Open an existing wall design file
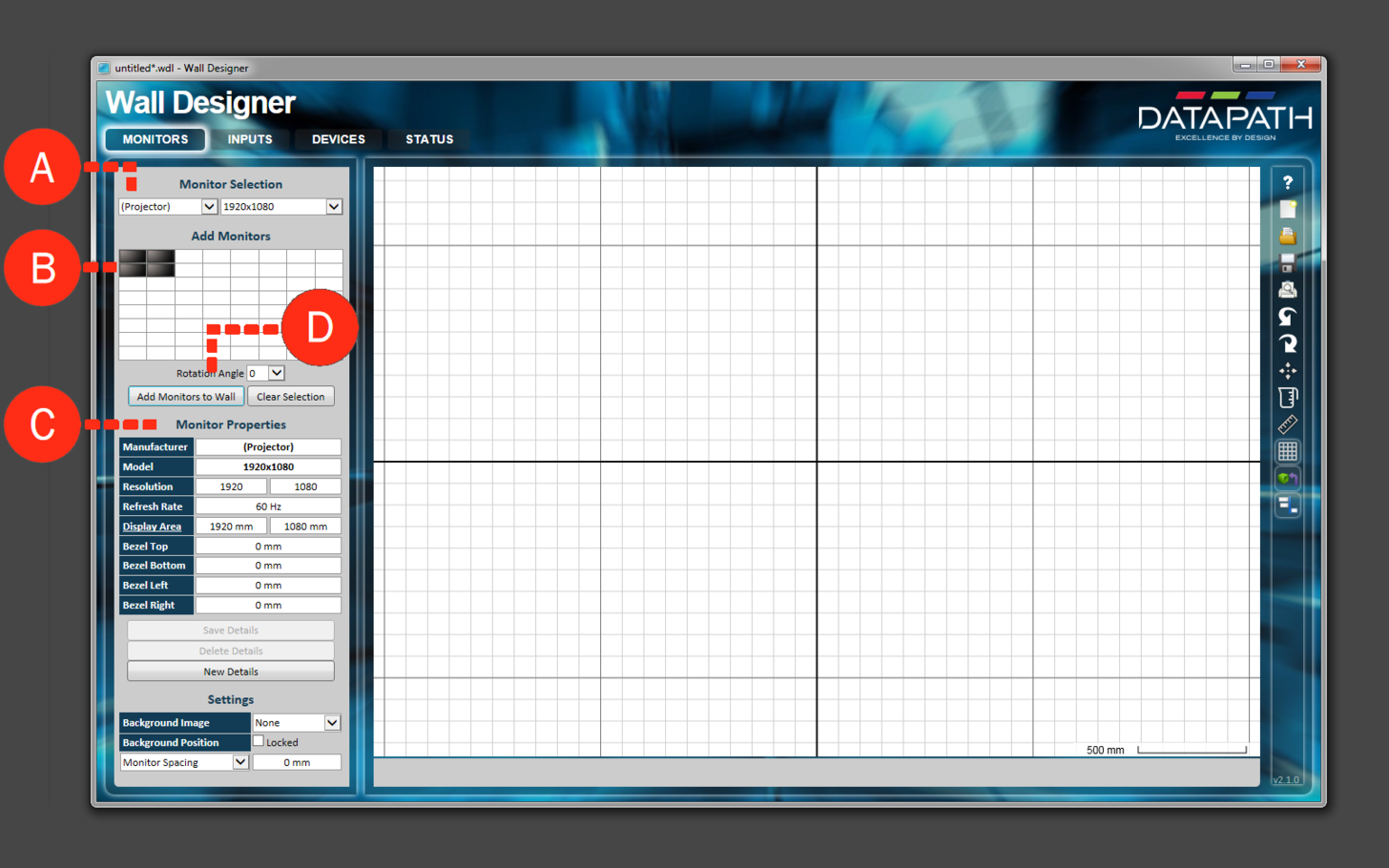 (1287, 236)
